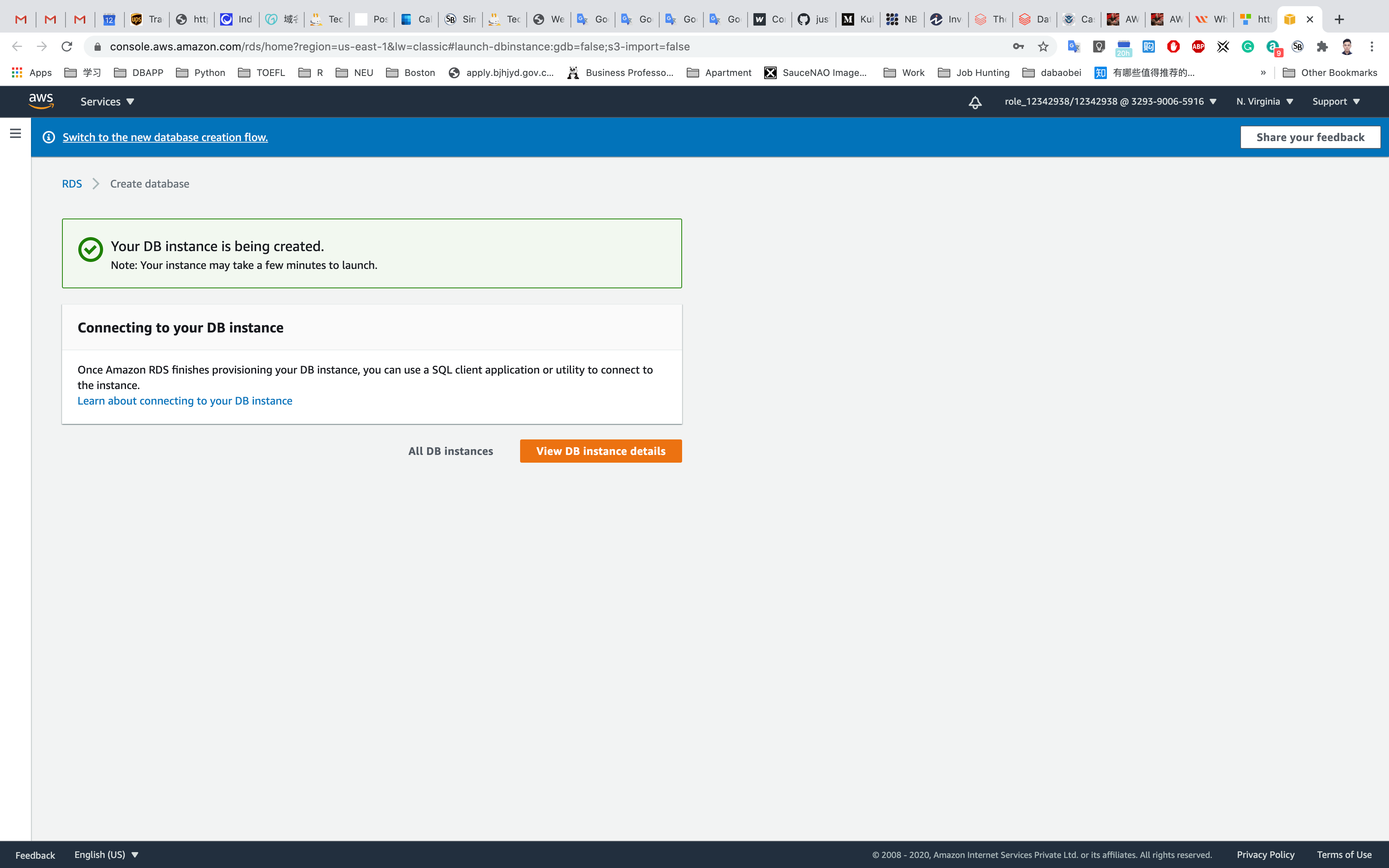The image size is (1389, 868).
Task: Click the All DB instances button
Action: pyautogui.click(x=451, y=451)
